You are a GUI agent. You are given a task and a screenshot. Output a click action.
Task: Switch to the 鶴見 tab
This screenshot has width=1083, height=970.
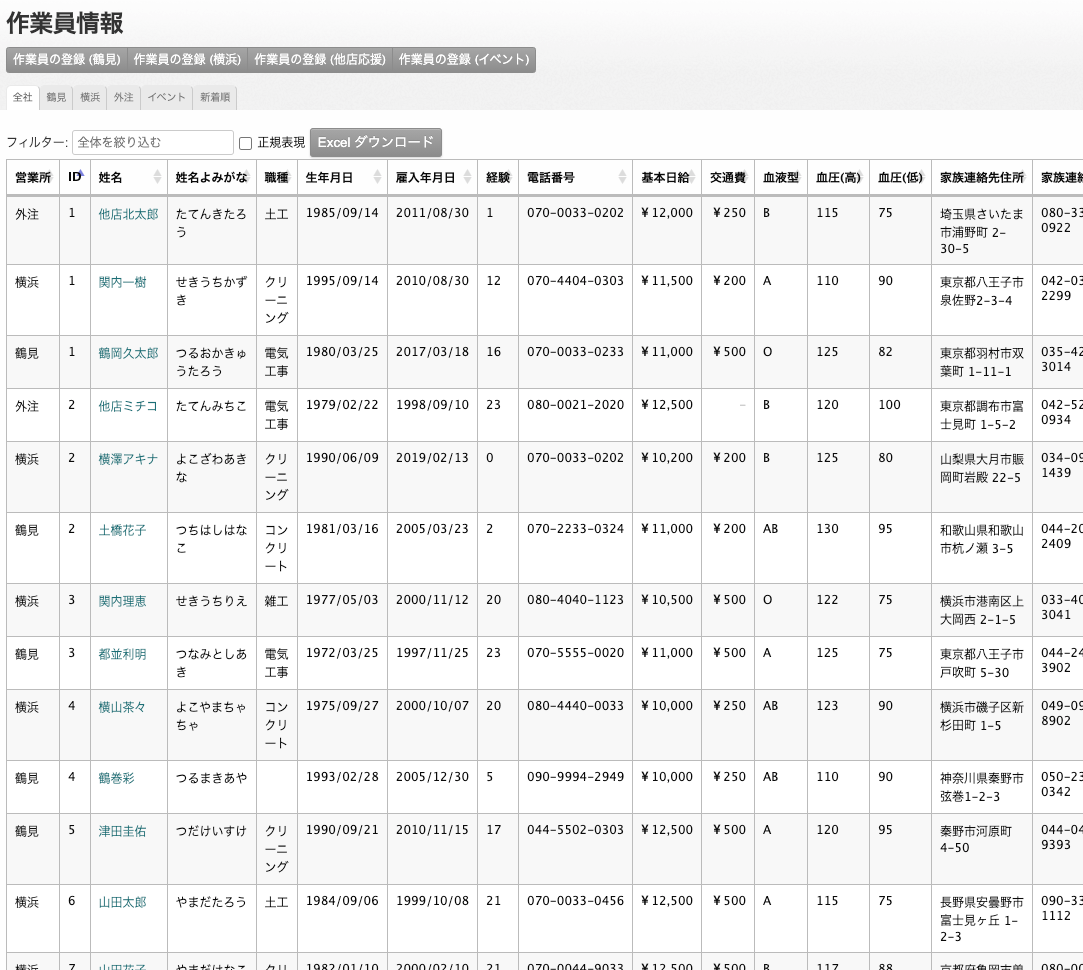(56, 97)
